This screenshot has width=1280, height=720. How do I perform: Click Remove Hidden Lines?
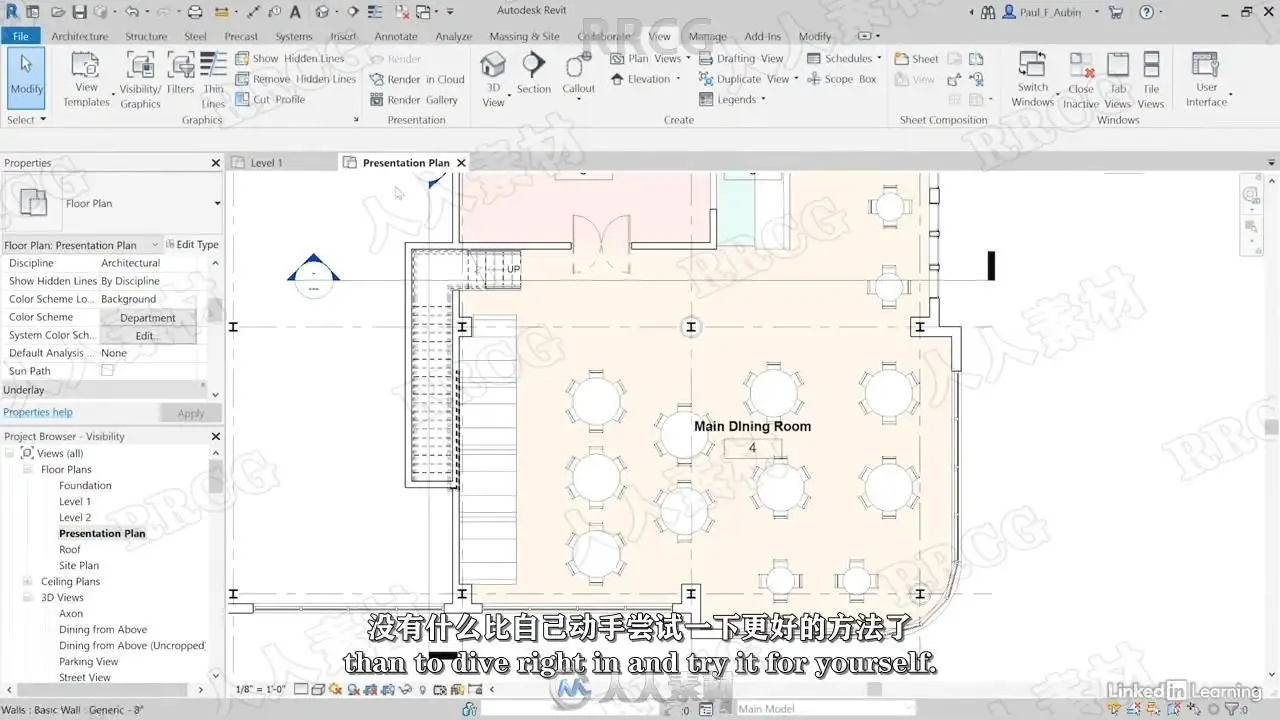coord(296,79)
